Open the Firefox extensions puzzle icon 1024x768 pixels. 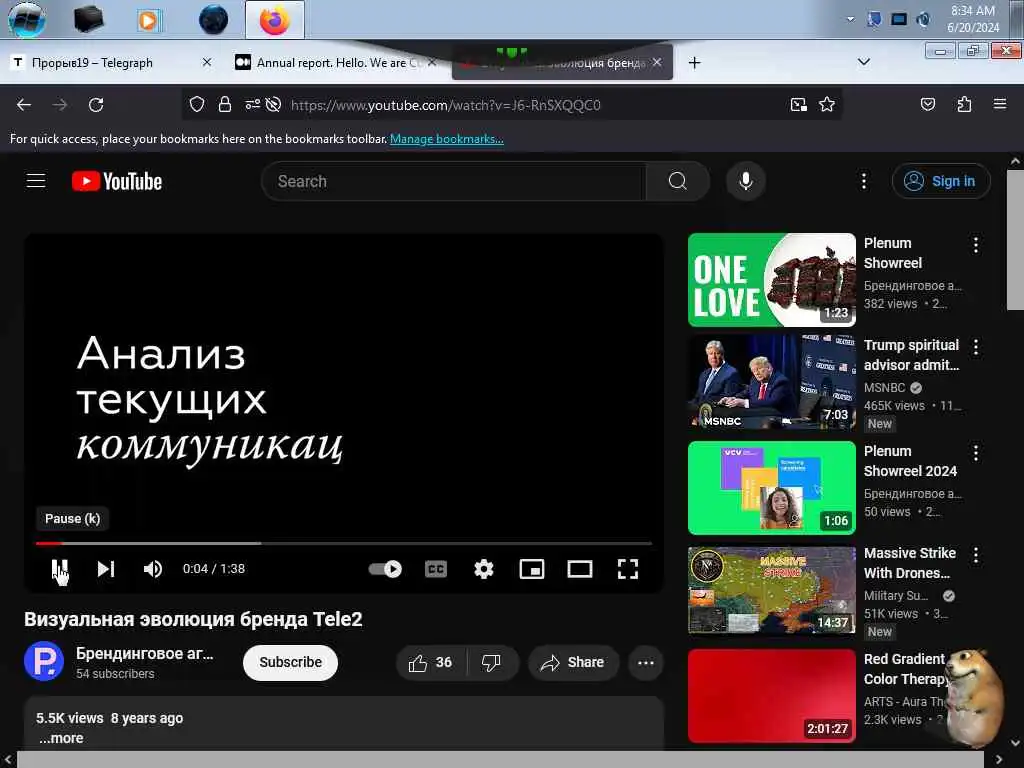point(964,104)
